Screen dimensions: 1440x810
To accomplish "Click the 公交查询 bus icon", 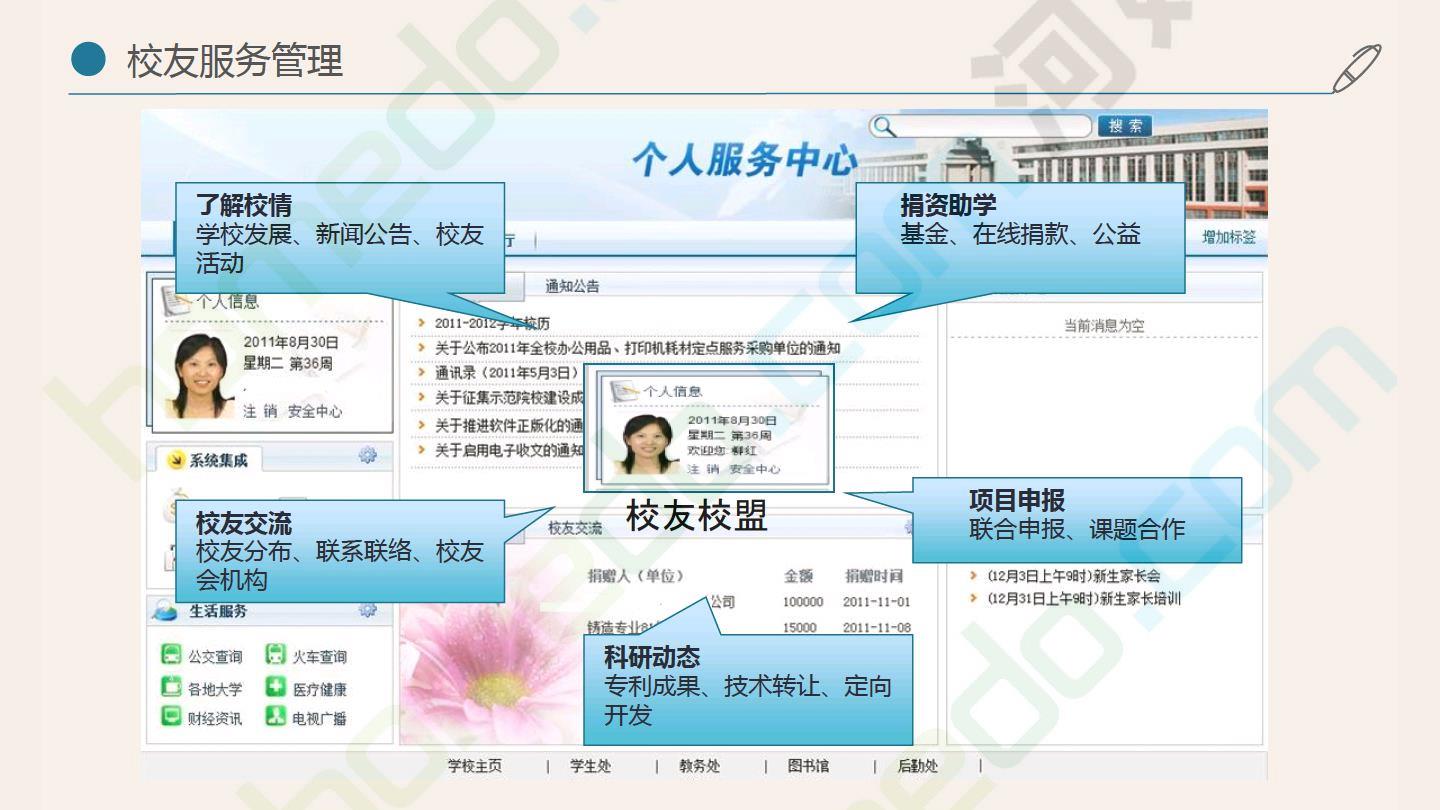I will tap(171, 656).
